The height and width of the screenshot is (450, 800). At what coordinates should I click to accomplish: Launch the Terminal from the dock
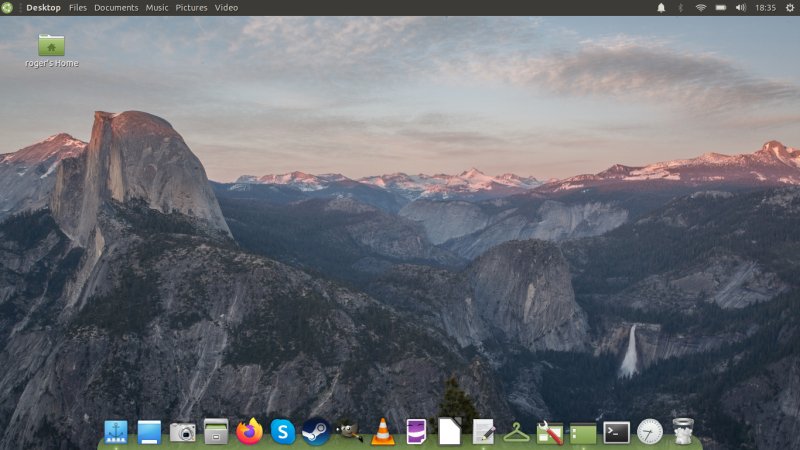pos(616,433)
